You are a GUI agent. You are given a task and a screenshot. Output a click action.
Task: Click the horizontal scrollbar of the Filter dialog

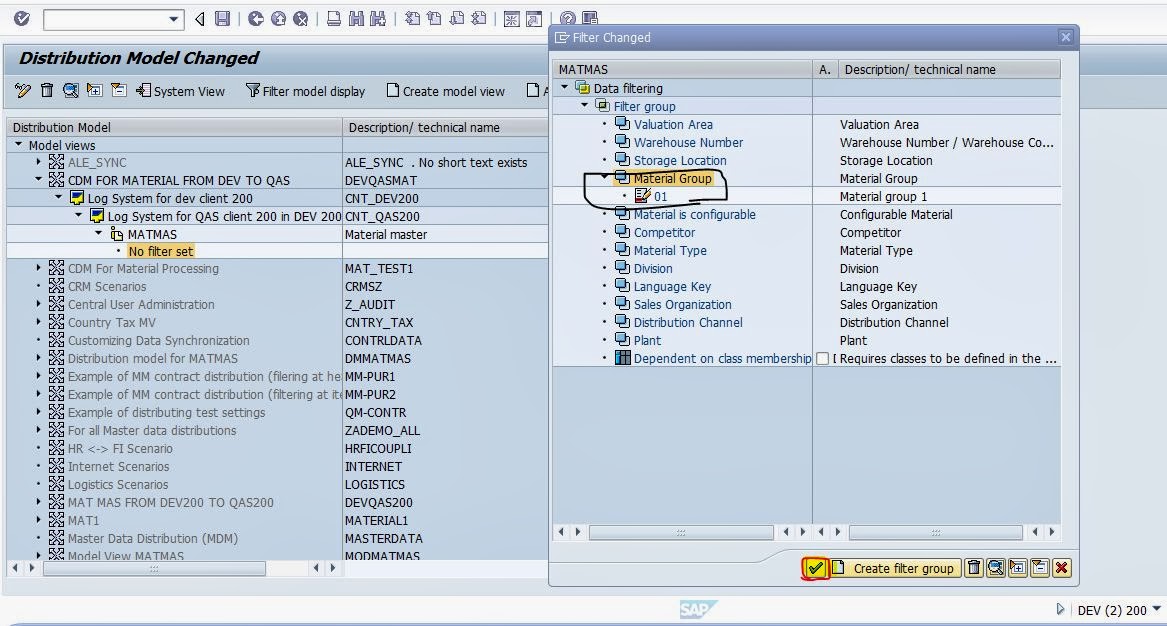680,532
